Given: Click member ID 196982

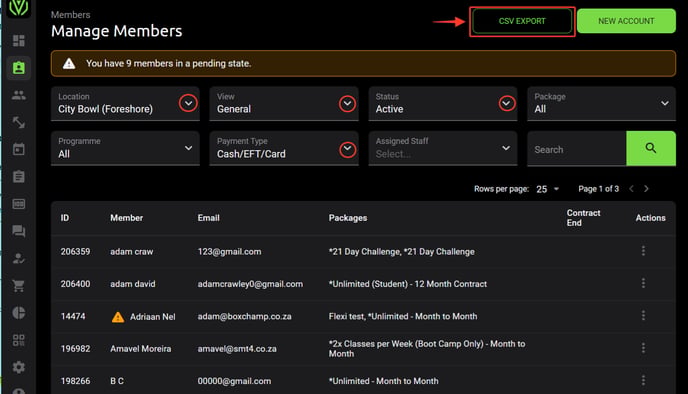Looking at the screenshot, I should pyautogui.click(x=75, y=349).
